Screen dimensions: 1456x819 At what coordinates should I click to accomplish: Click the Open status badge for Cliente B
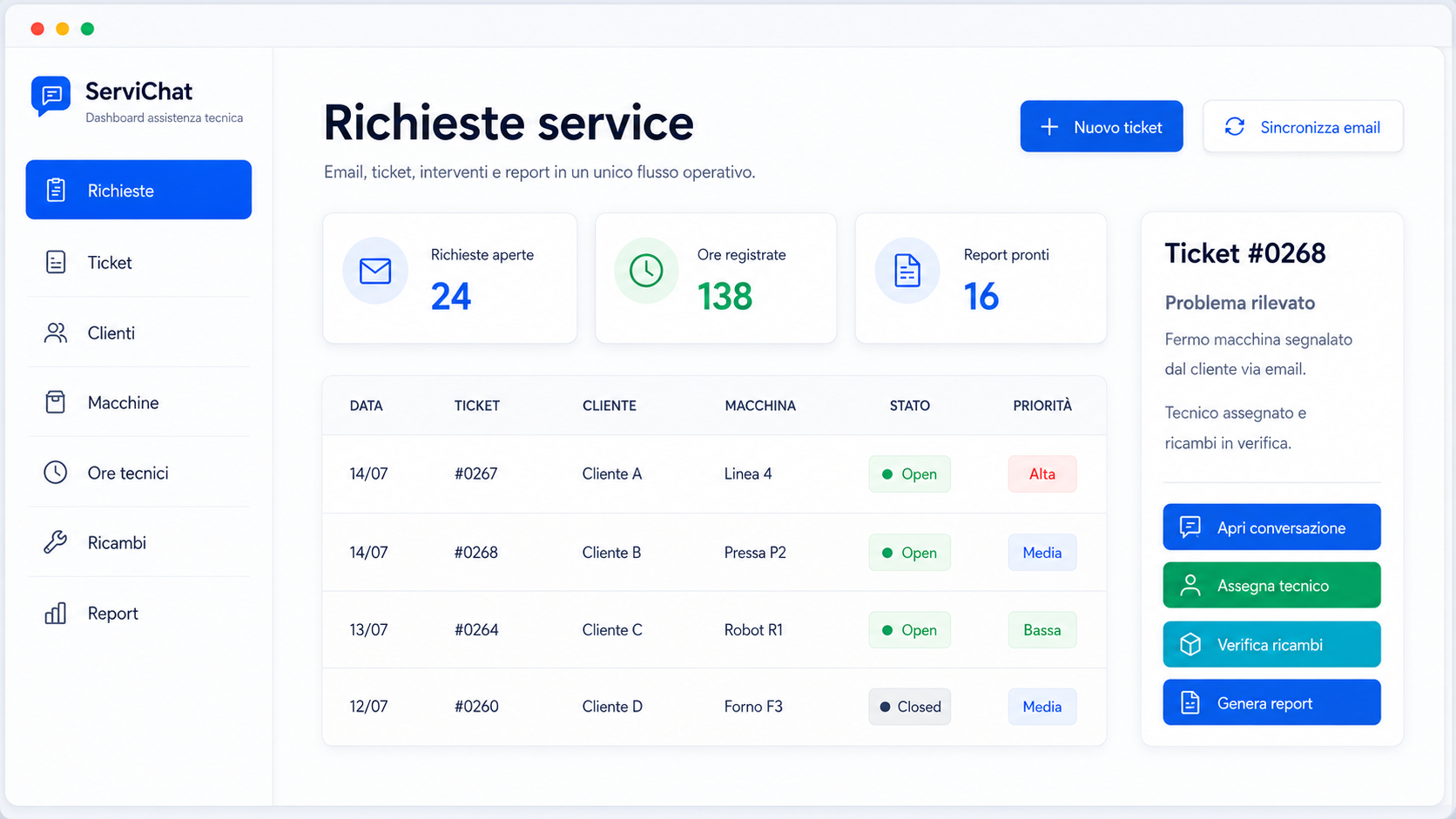coord(909,553)
